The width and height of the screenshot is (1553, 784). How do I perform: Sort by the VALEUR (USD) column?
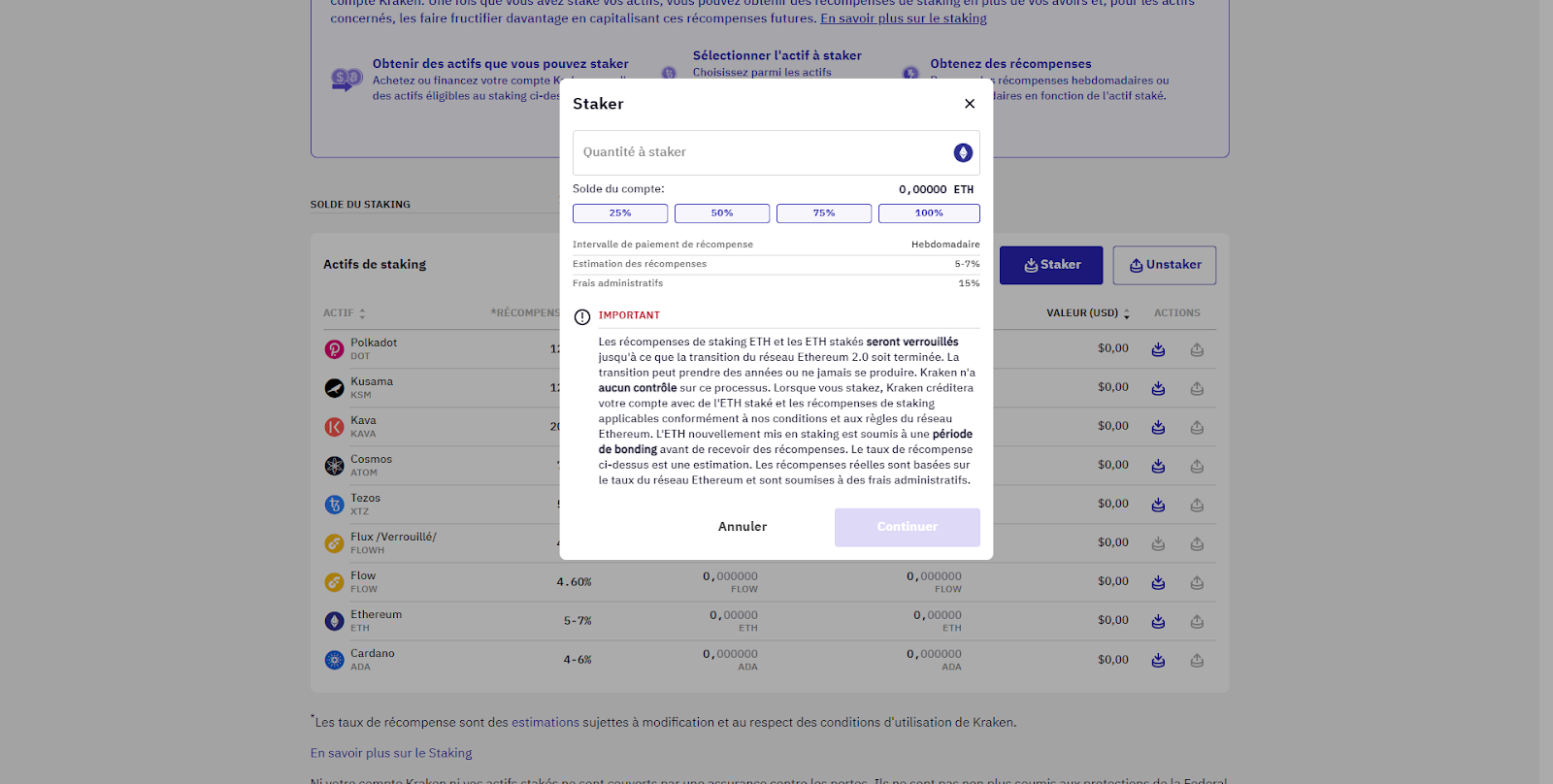click(1088, 313)
